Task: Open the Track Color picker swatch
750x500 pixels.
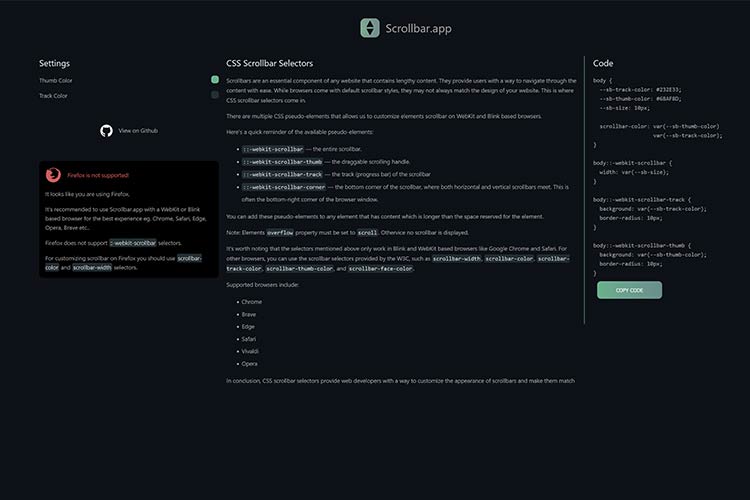Action: coord(215,96)
